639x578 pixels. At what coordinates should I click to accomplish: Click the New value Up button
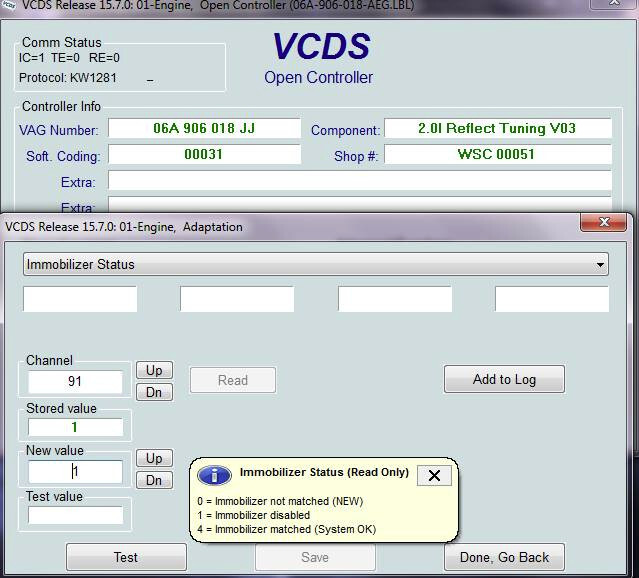click(x=154, y=458)
